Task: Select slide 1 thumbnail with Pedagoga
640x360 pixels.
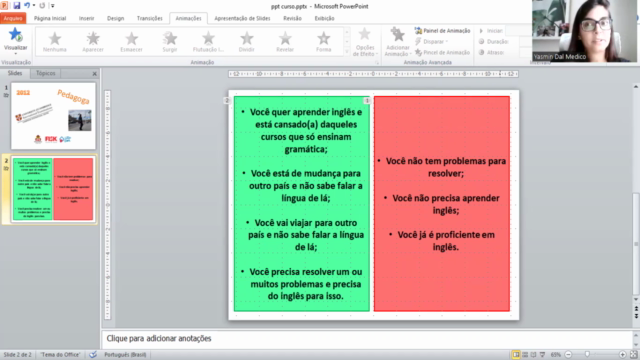Action: (x=53, y=116)
